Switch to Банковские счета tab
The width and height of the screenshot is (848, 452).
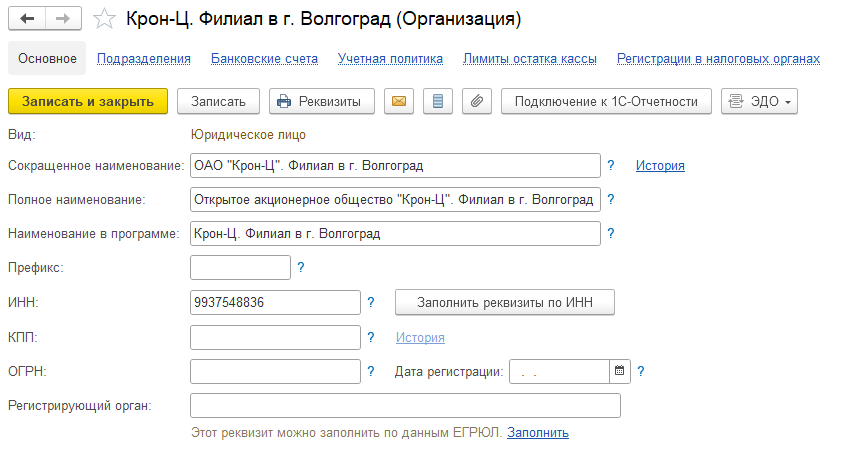pyautogui.click(x=264, y=58)
